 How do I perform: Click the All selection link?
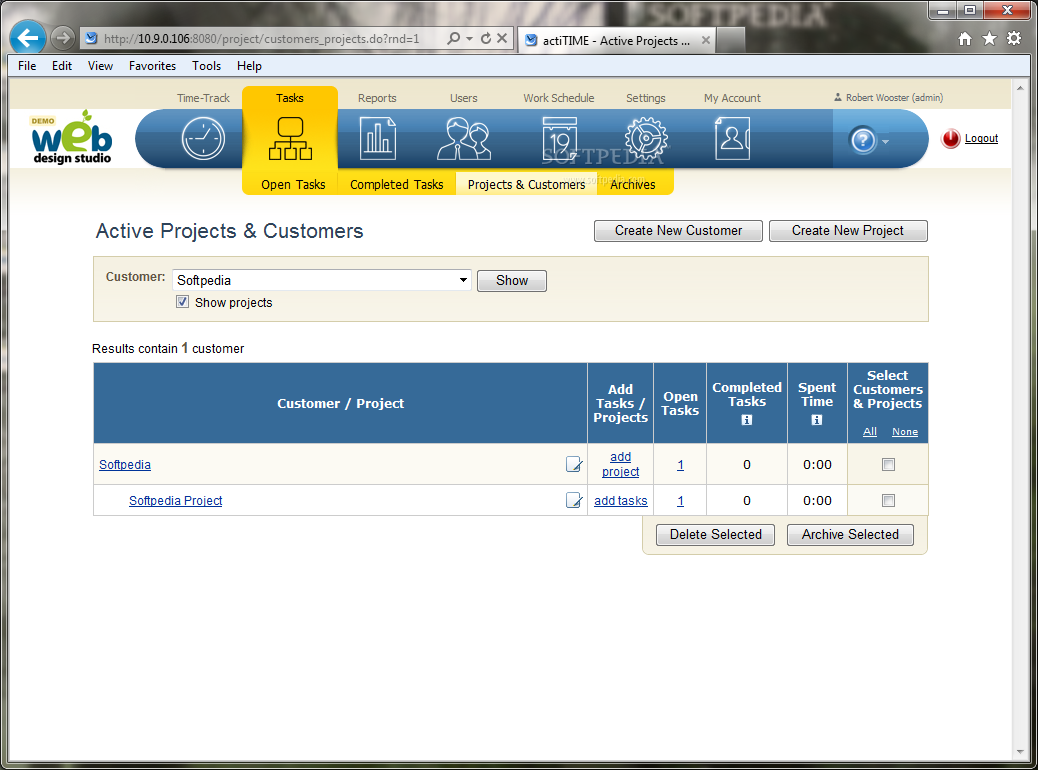(870, 432)
